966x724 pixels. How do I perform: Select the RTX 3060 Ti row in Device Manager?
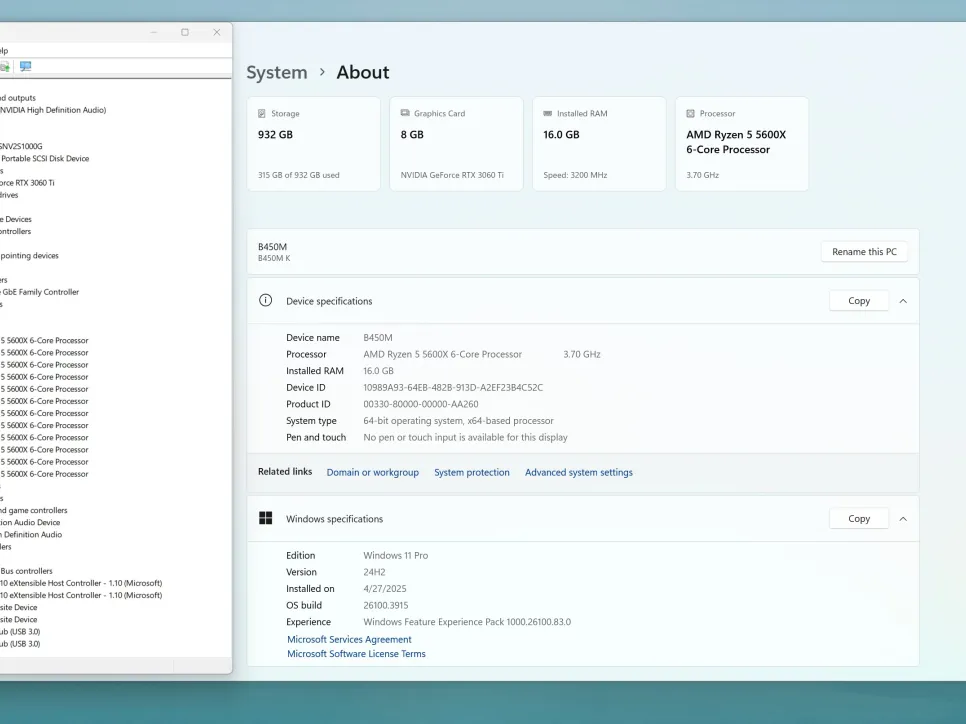pos(27,182)
